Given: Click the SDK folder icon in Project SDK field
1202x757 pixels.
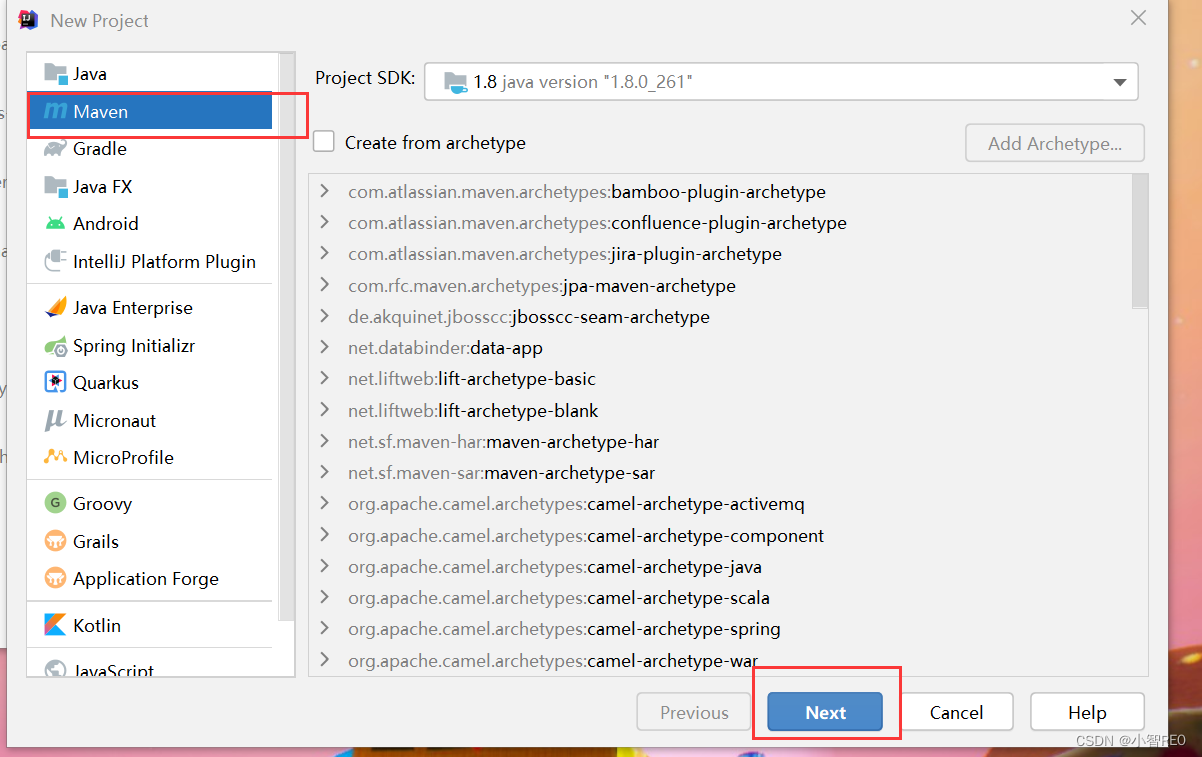Looking at the screenshot, I should coord(455,82).
